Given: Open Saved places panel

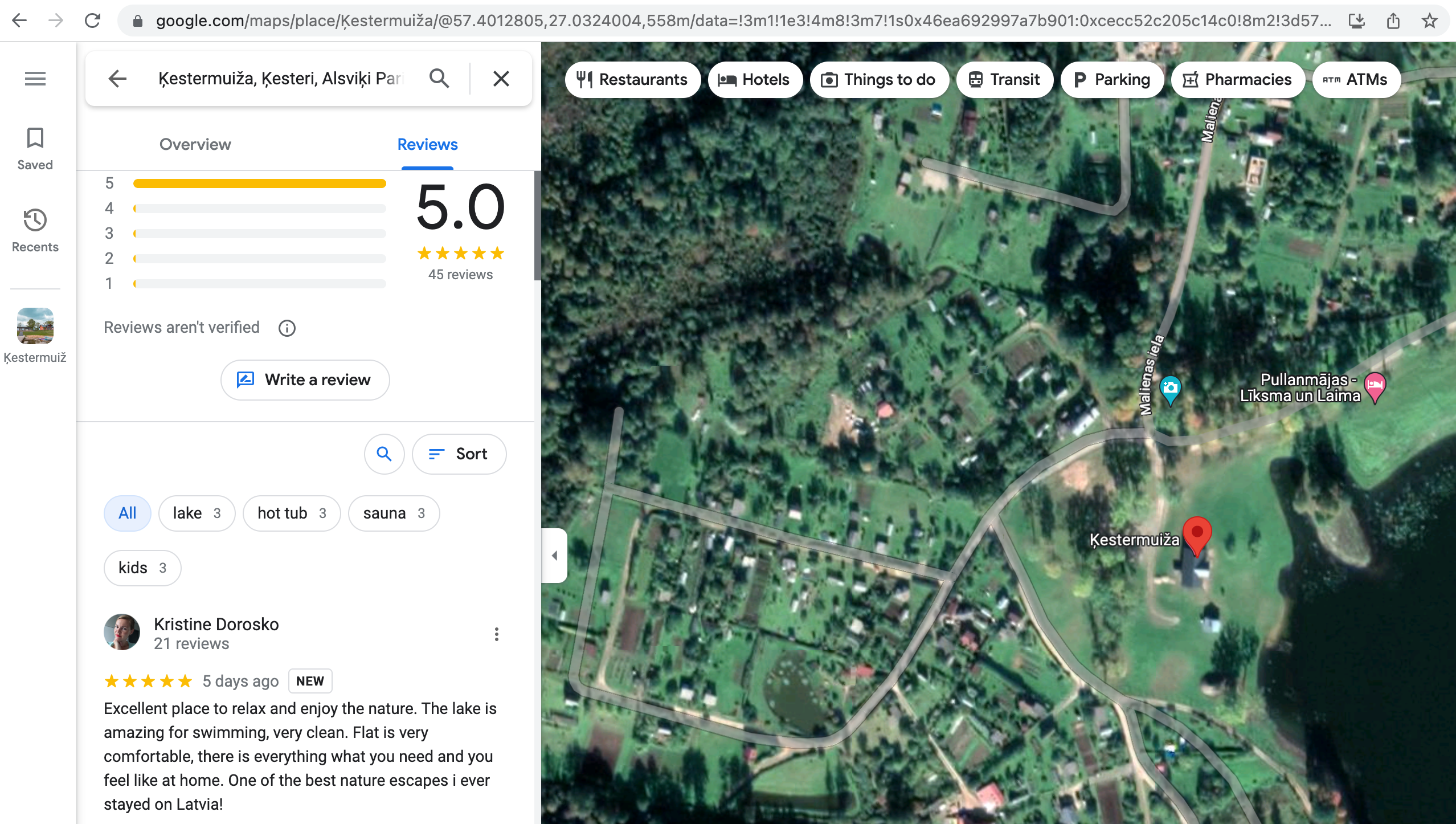Looking at the screenshot, I should pos(35,148).
